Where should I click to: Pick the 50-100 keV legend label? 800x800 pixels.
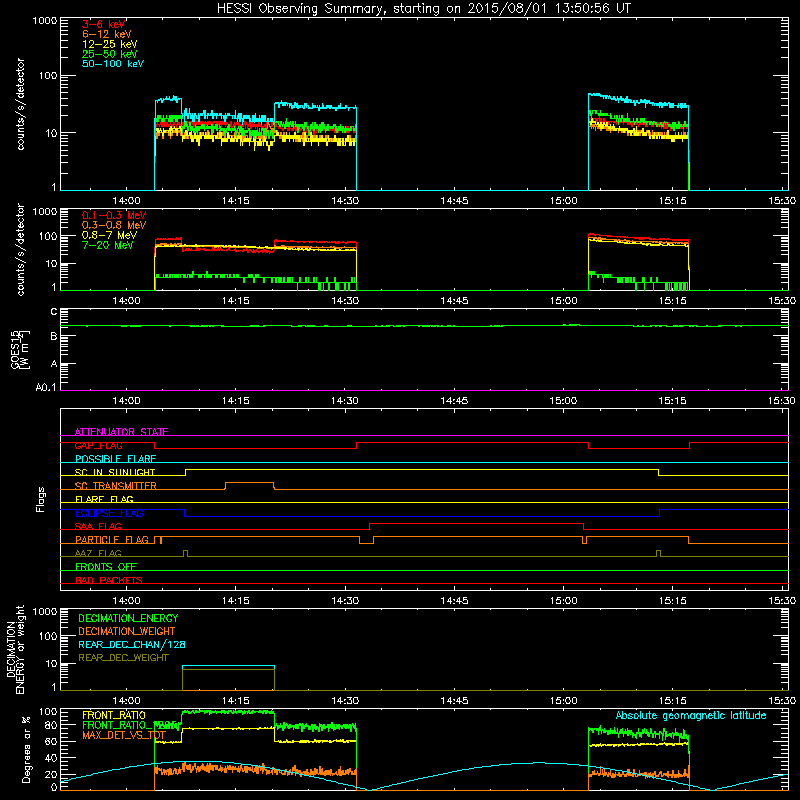pyautogui.click(x=113, y=64)
